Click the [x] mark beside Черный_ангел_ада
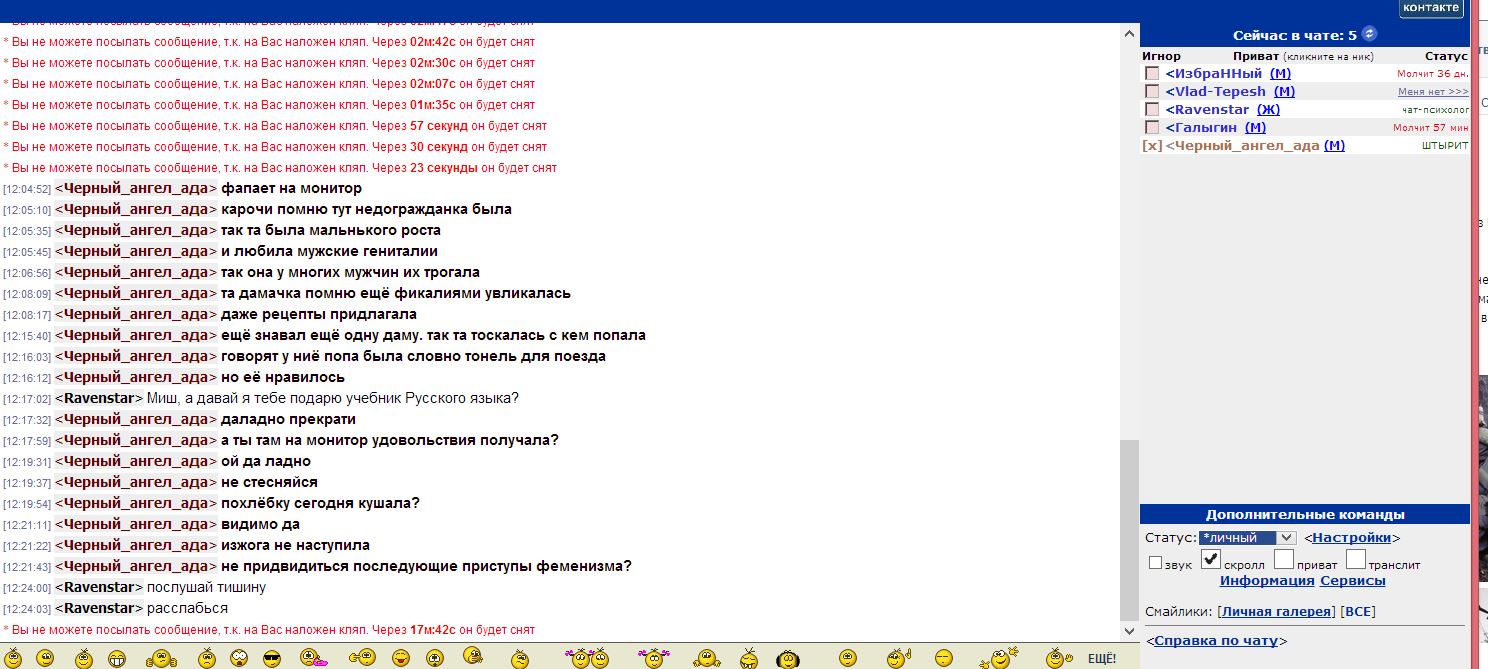 click(x=1152, y=146)
